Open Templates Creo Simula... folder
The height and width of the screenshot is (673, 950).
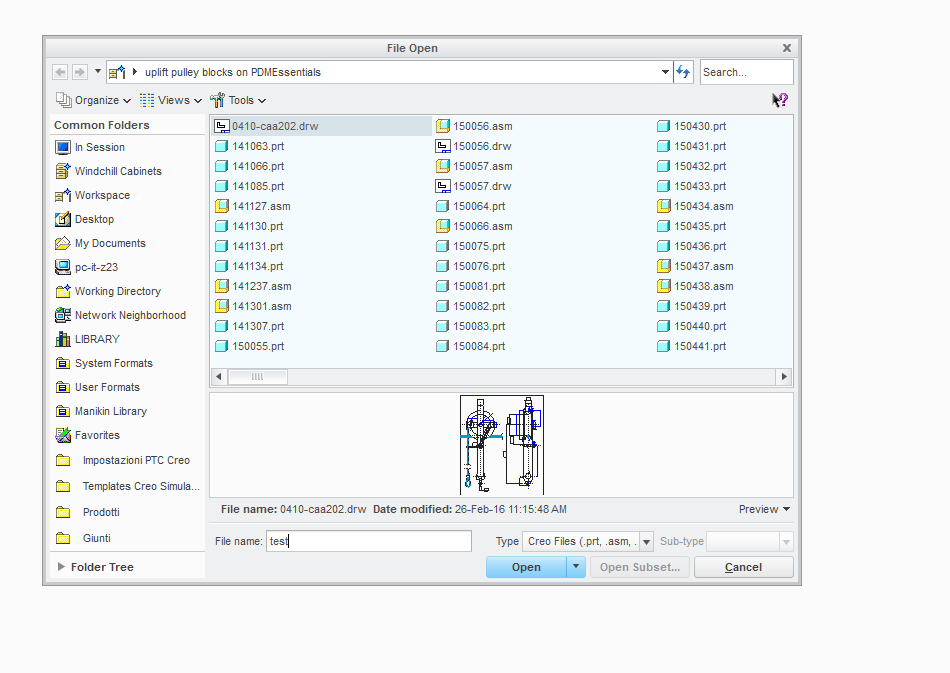click(127, 486)
